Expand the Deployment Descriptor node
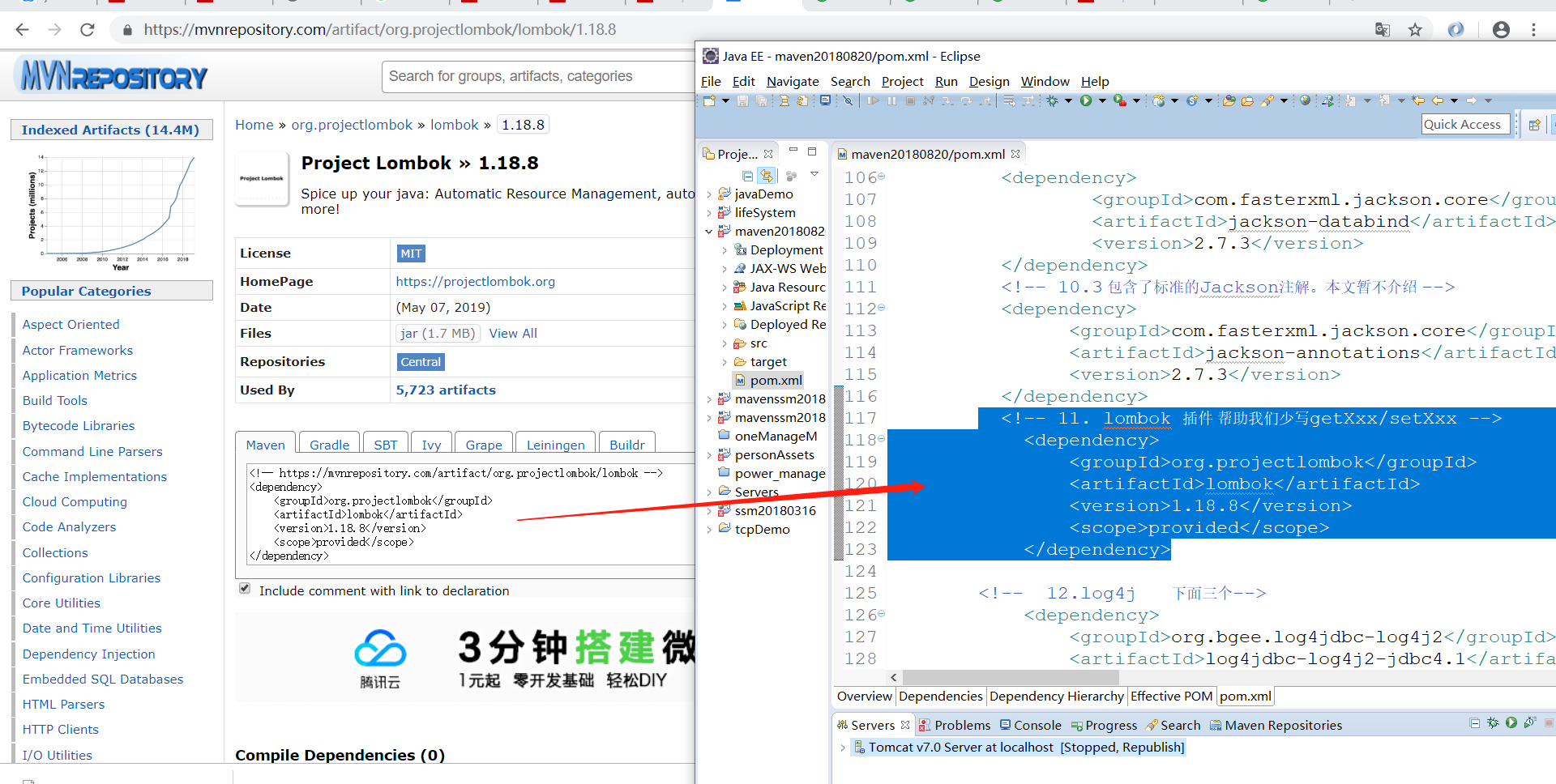This screenshot has height=784, width=1556. coord(725,250)
